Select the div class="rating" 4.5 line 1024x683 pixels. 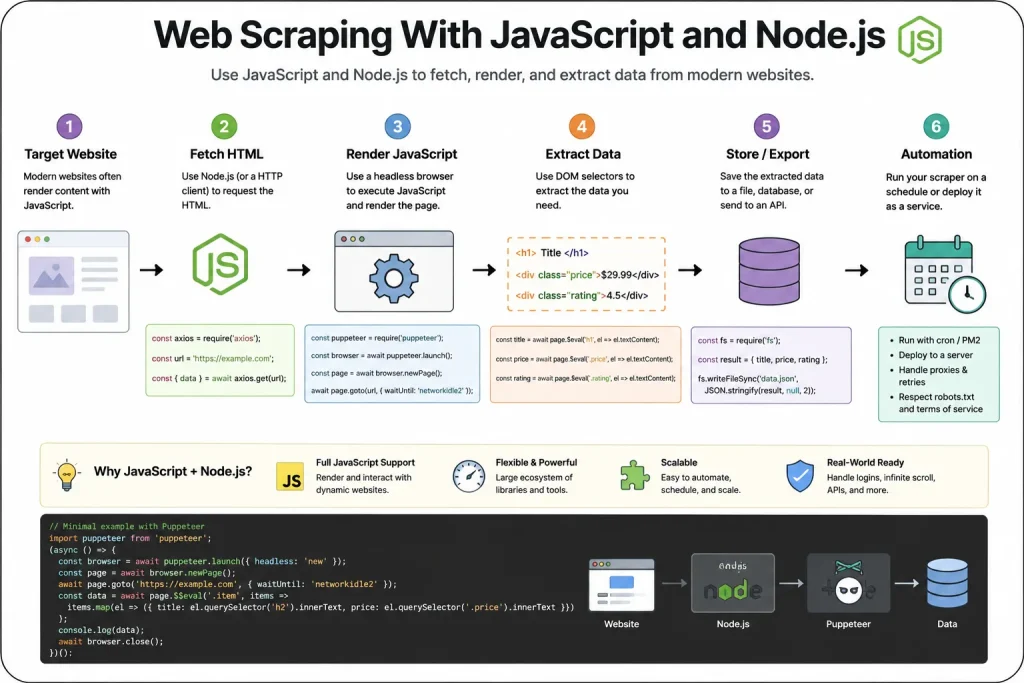pyautogui.click(x=581, y=296)
